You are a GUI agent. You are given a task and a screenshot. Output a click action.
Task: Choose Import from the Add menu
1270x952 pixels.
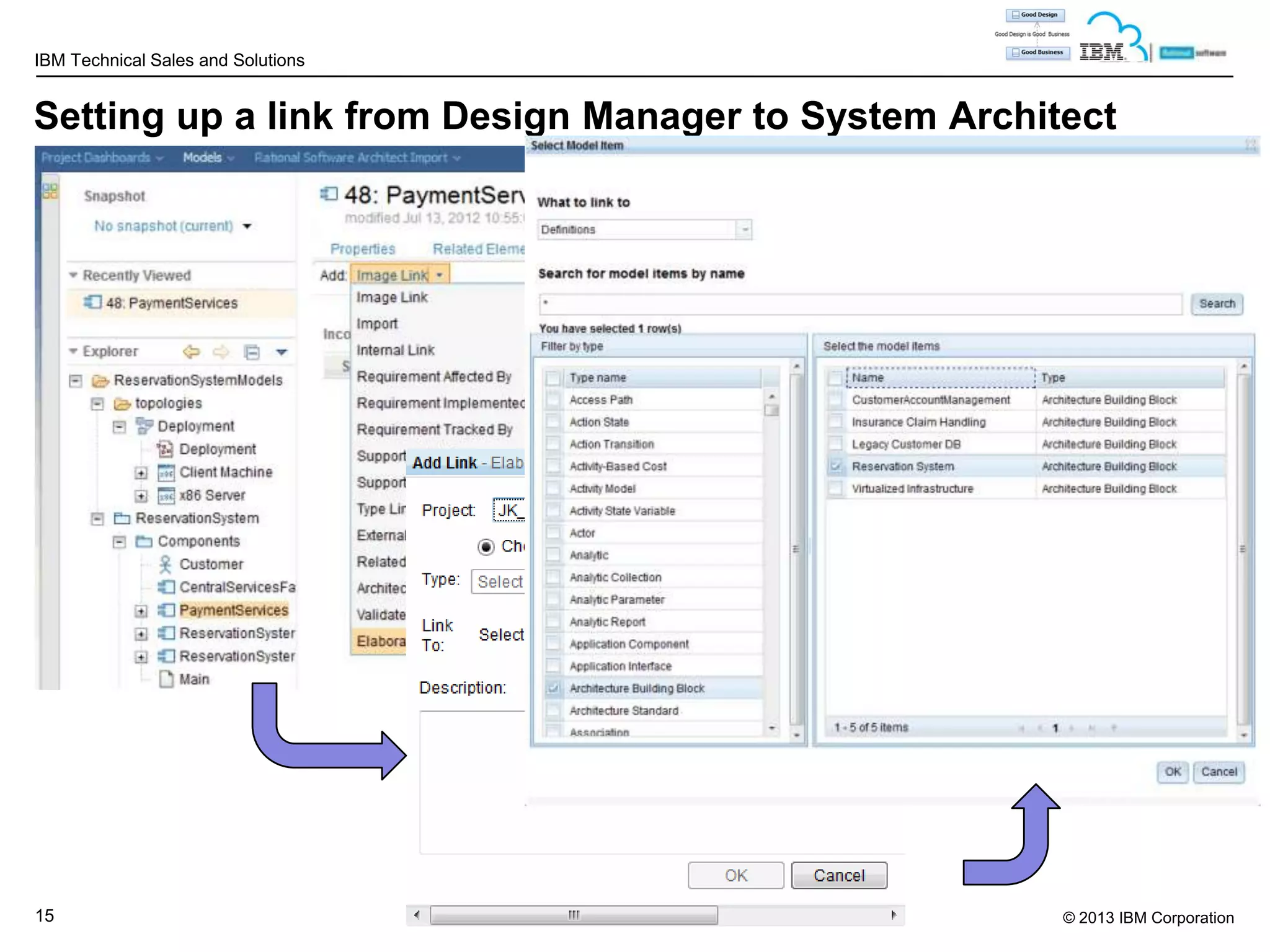[x=377, y=324]
